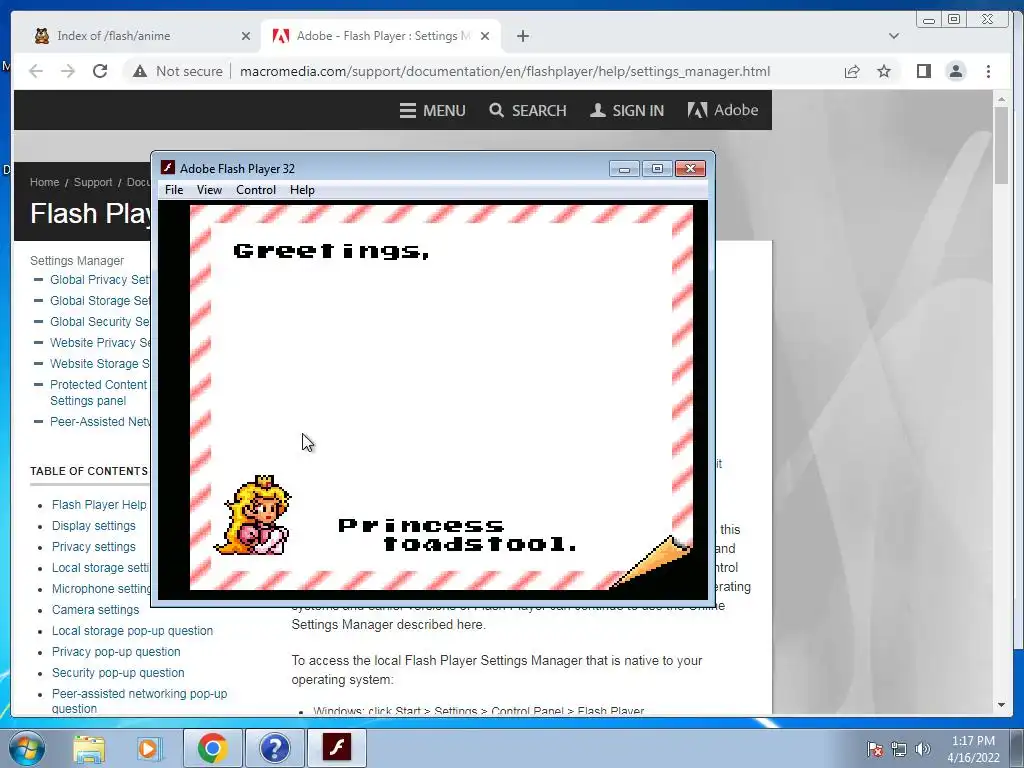This screenshot has height=768, width=1024.
Task: Reload the current page
Action: point(100,71)
